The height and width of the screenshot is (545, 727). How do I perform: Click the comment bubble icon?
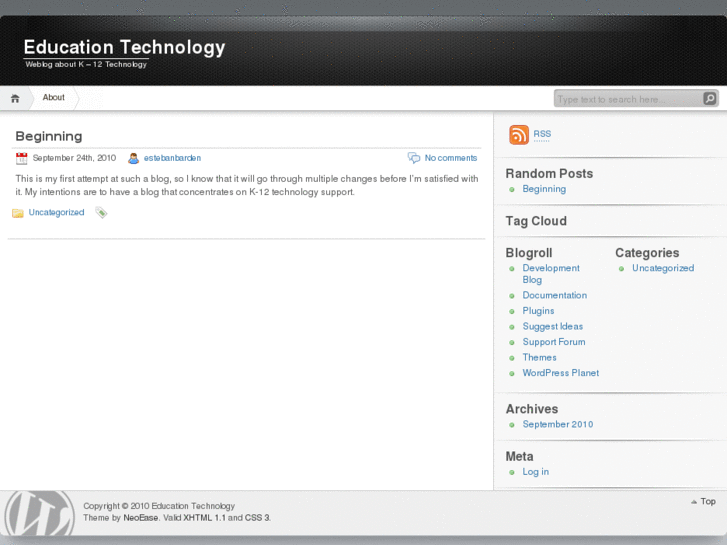(x=414, y=158)
